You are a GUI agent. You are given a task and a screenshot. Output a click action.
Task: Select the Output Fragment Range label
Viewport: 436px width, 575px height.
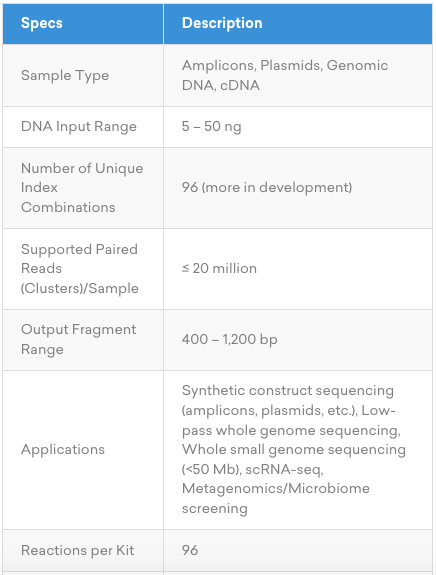point(78,340)
